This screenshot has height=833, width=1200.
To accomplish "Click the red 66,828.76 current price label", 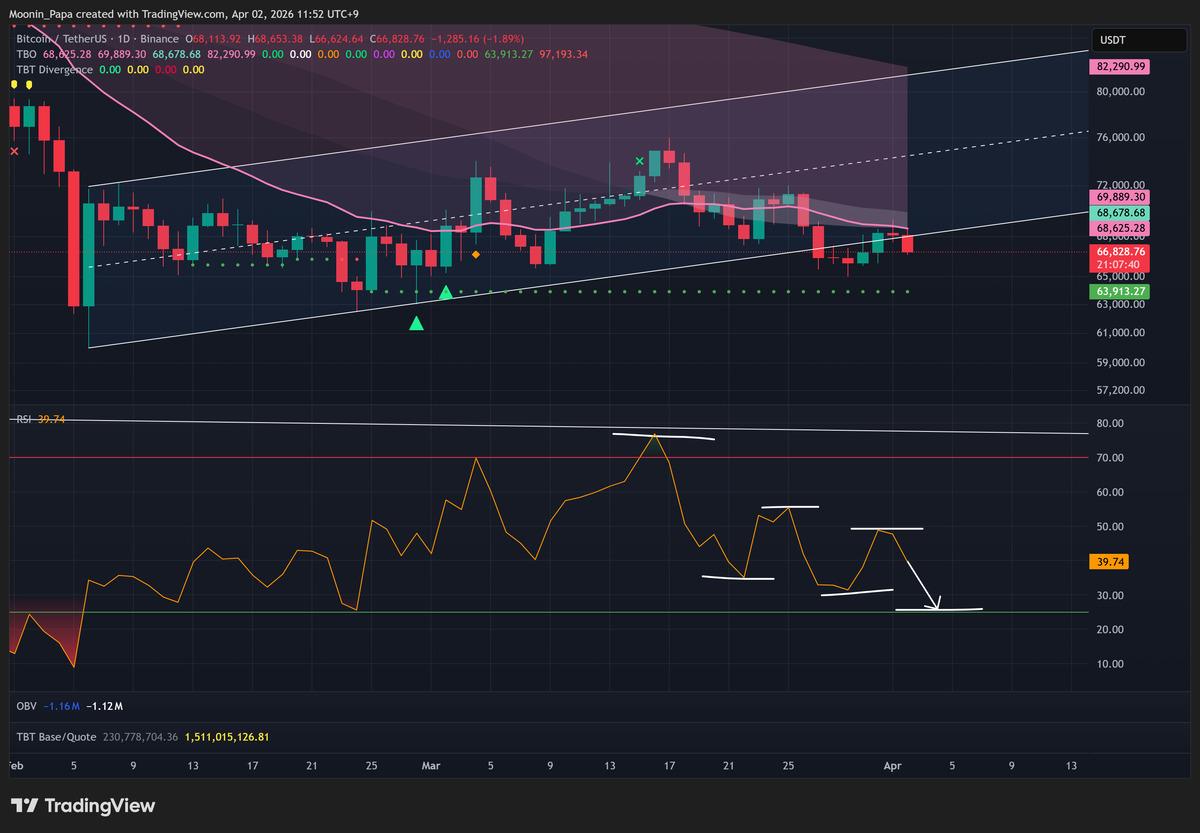I will click(x=1120, y=252).
